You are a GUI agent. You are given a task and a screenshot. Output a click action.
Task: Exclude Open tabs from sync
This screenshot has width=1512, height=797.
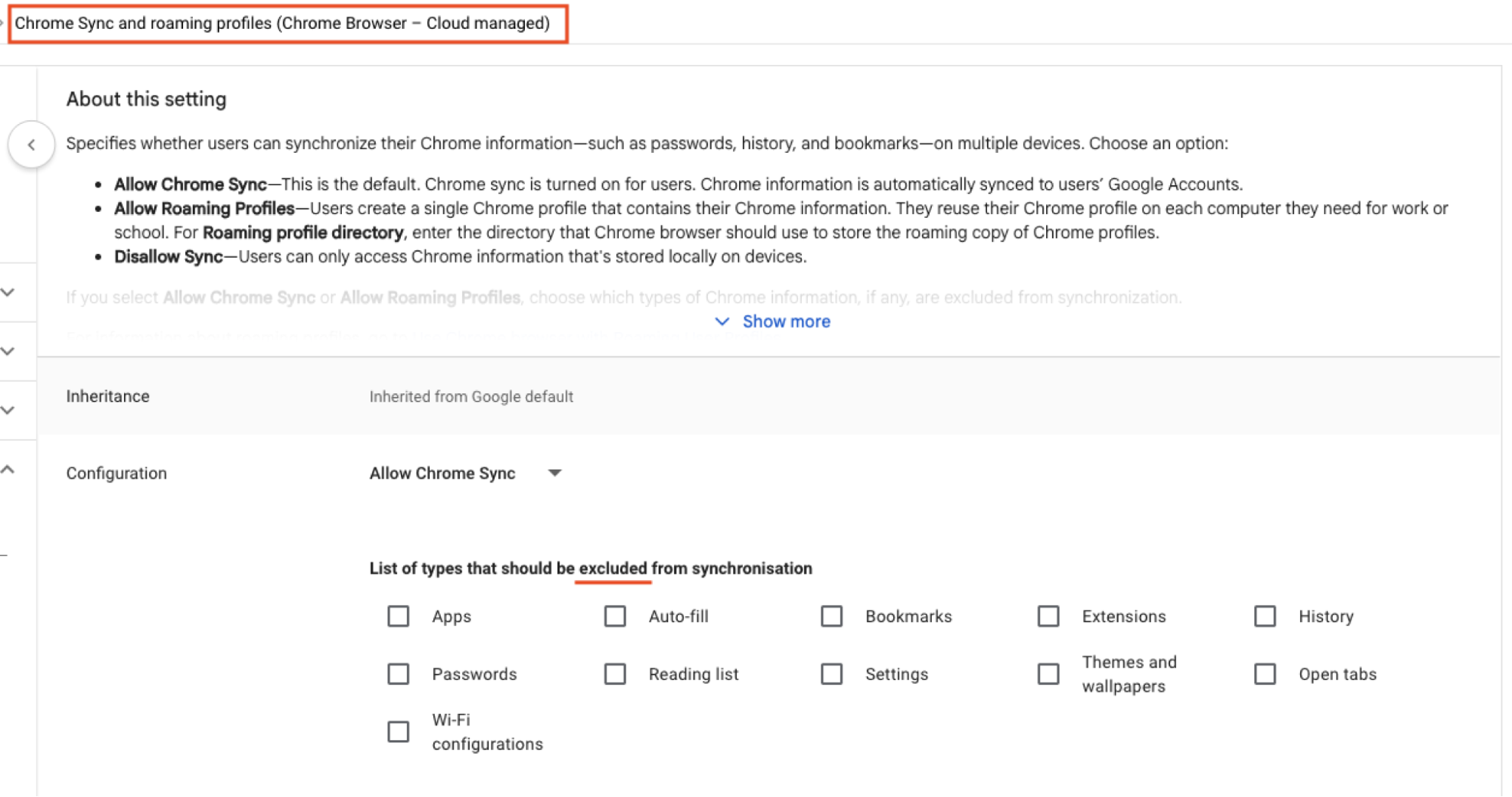1265,674
